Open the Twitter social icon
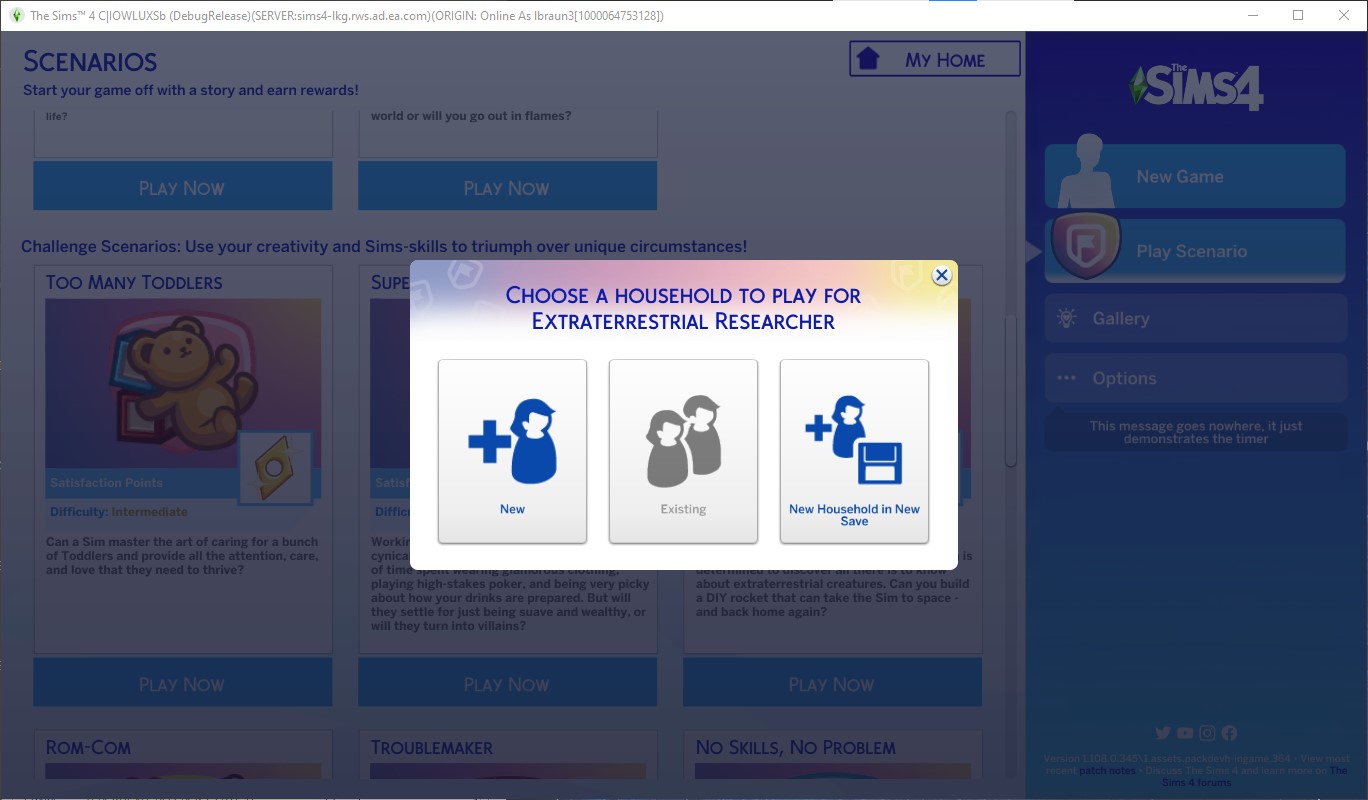 click(x=1162, y=734)
